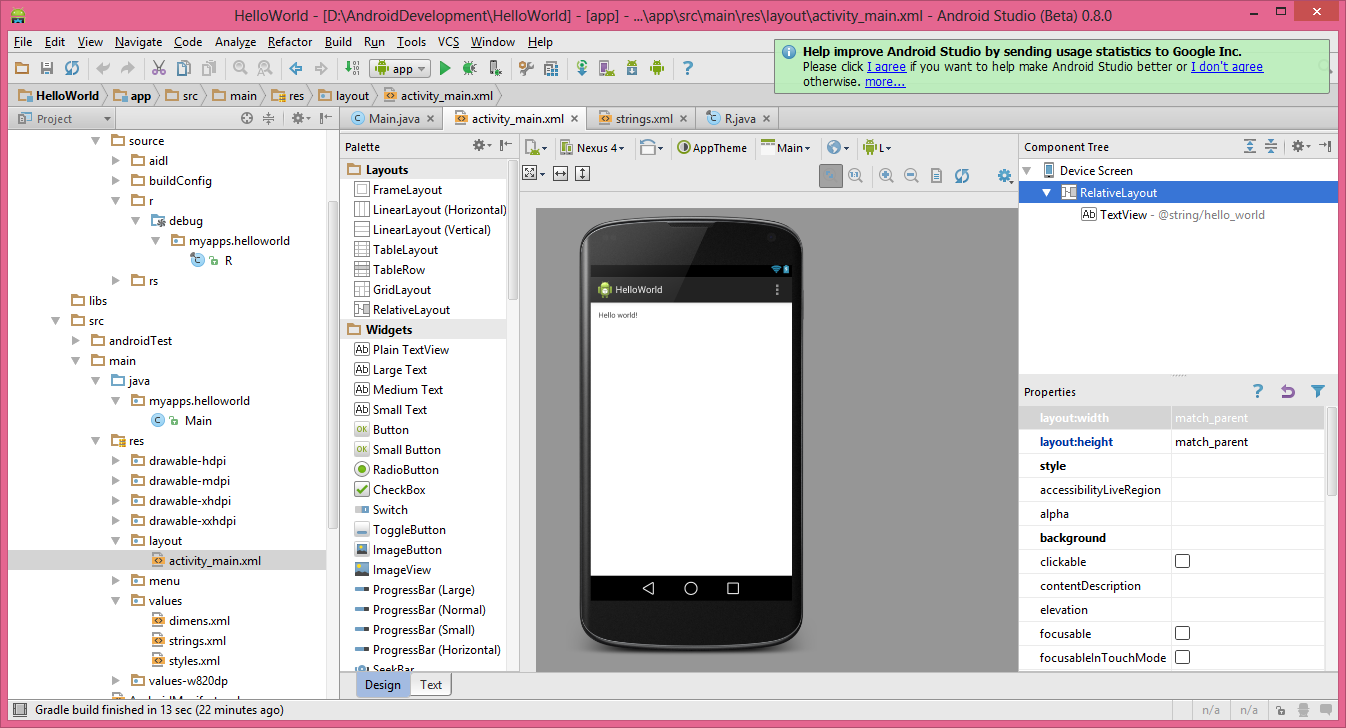Click Expand All in Component Tree
The image size is (1346, 728).
(1250, 146)
